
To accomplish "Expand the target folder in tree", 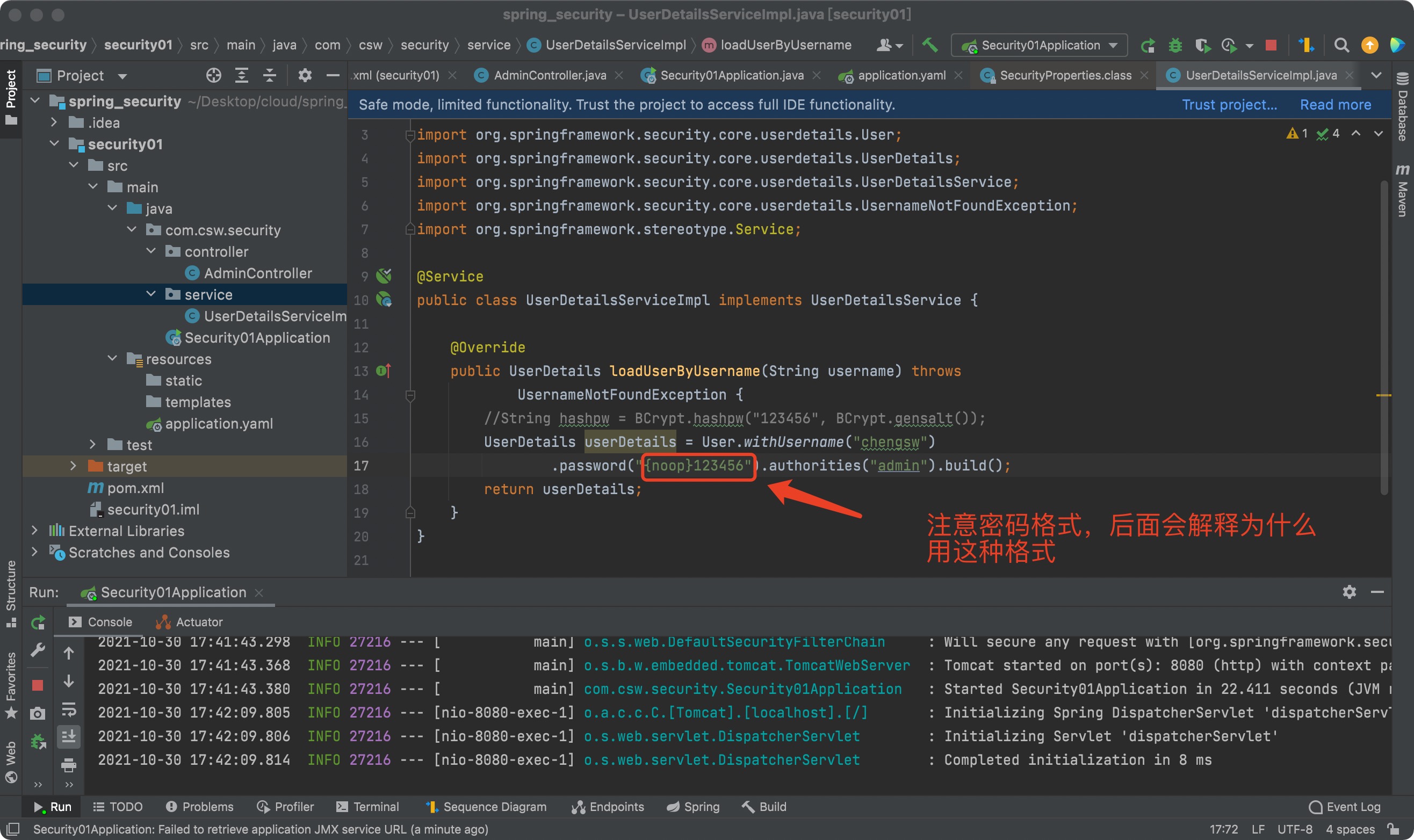I will pyautogui.click(x=73, y=466).
